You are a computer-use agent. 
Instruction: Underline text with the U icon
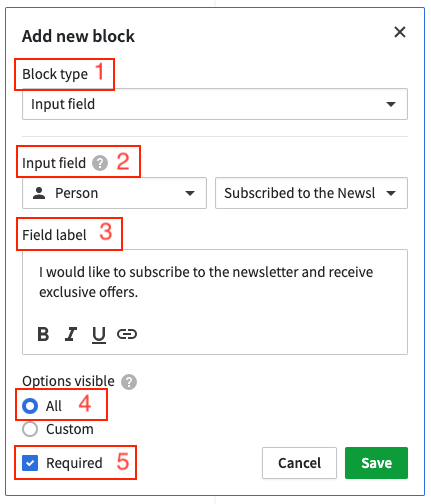[x=99, y=335]
